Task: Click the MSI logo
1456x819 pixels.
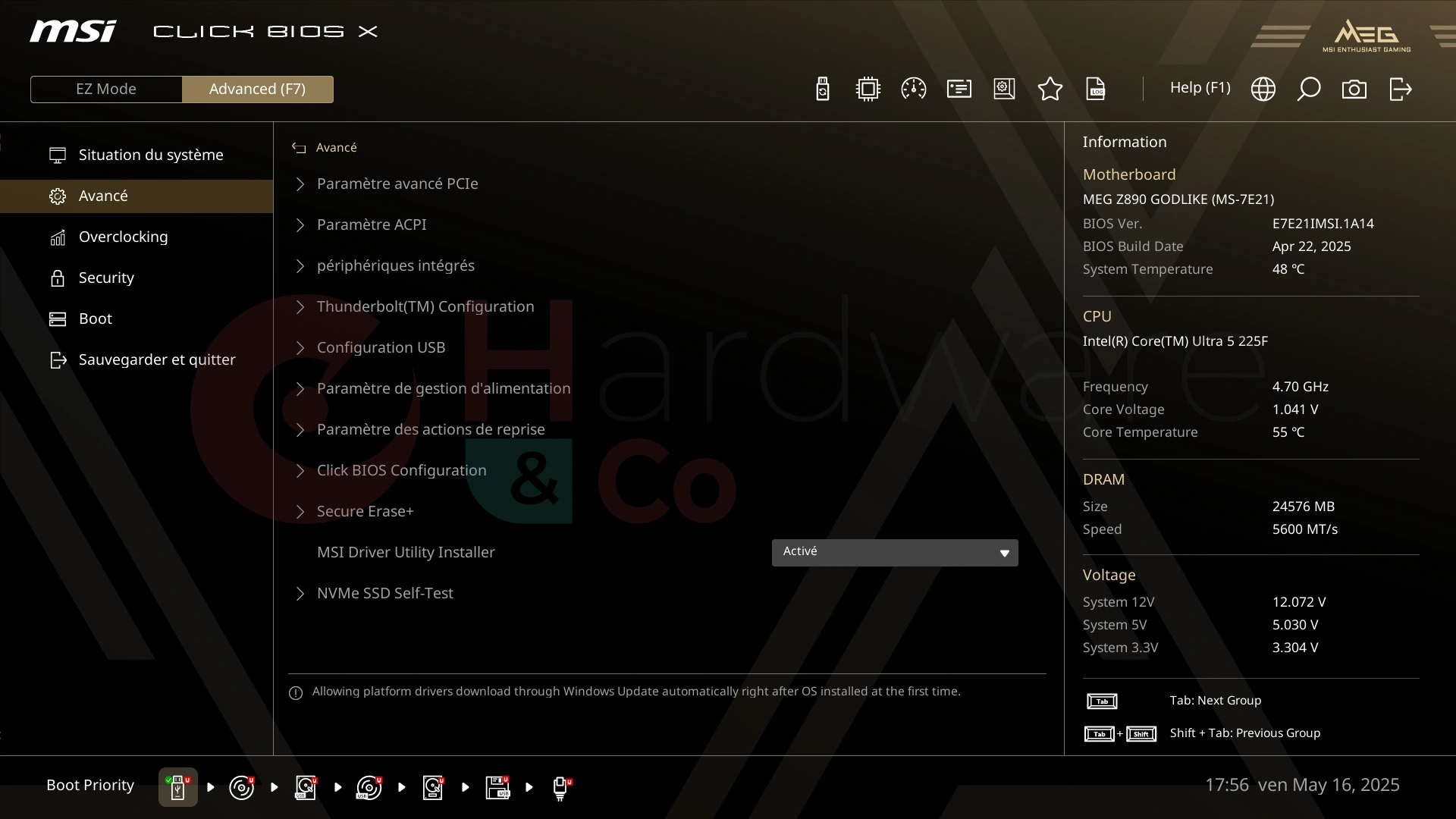Action: point(73,31)
